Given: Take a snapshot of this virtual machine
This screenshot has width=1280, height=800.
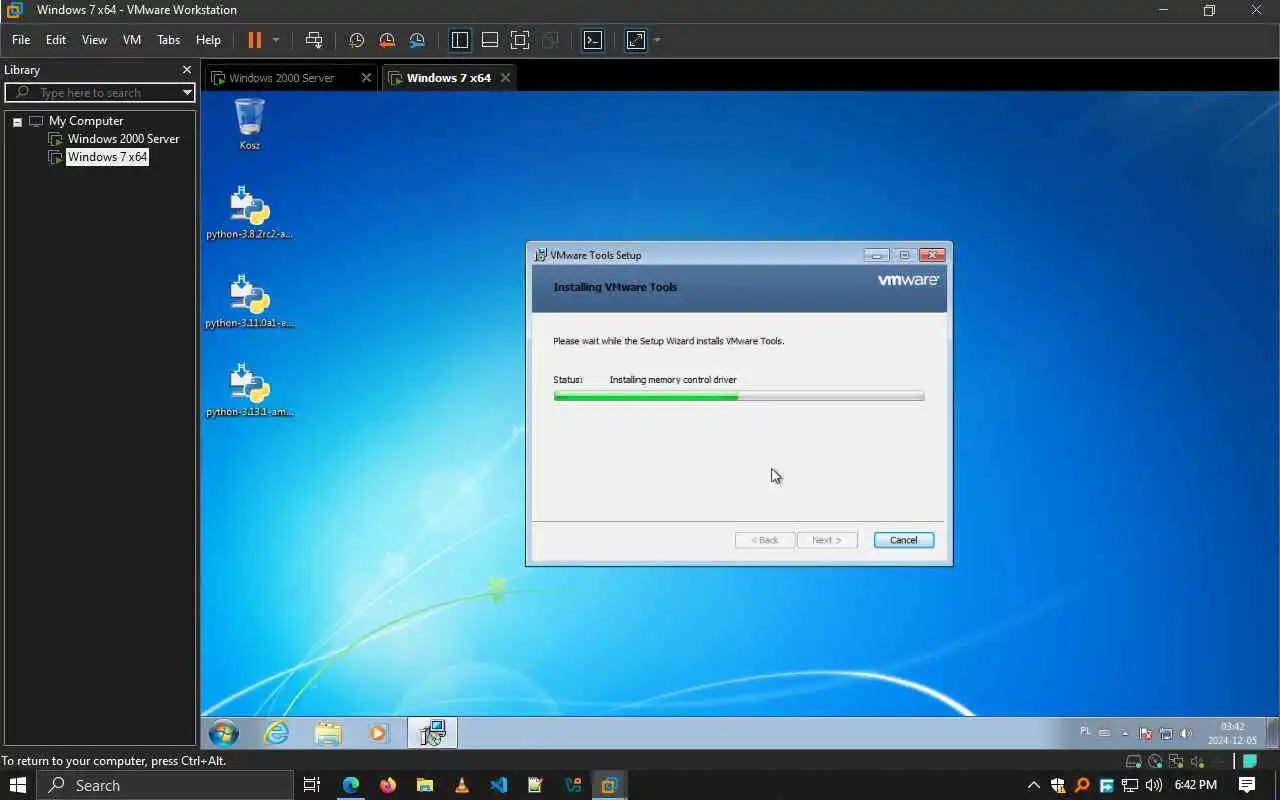Looking at the screenshot, I should [356, 40].
